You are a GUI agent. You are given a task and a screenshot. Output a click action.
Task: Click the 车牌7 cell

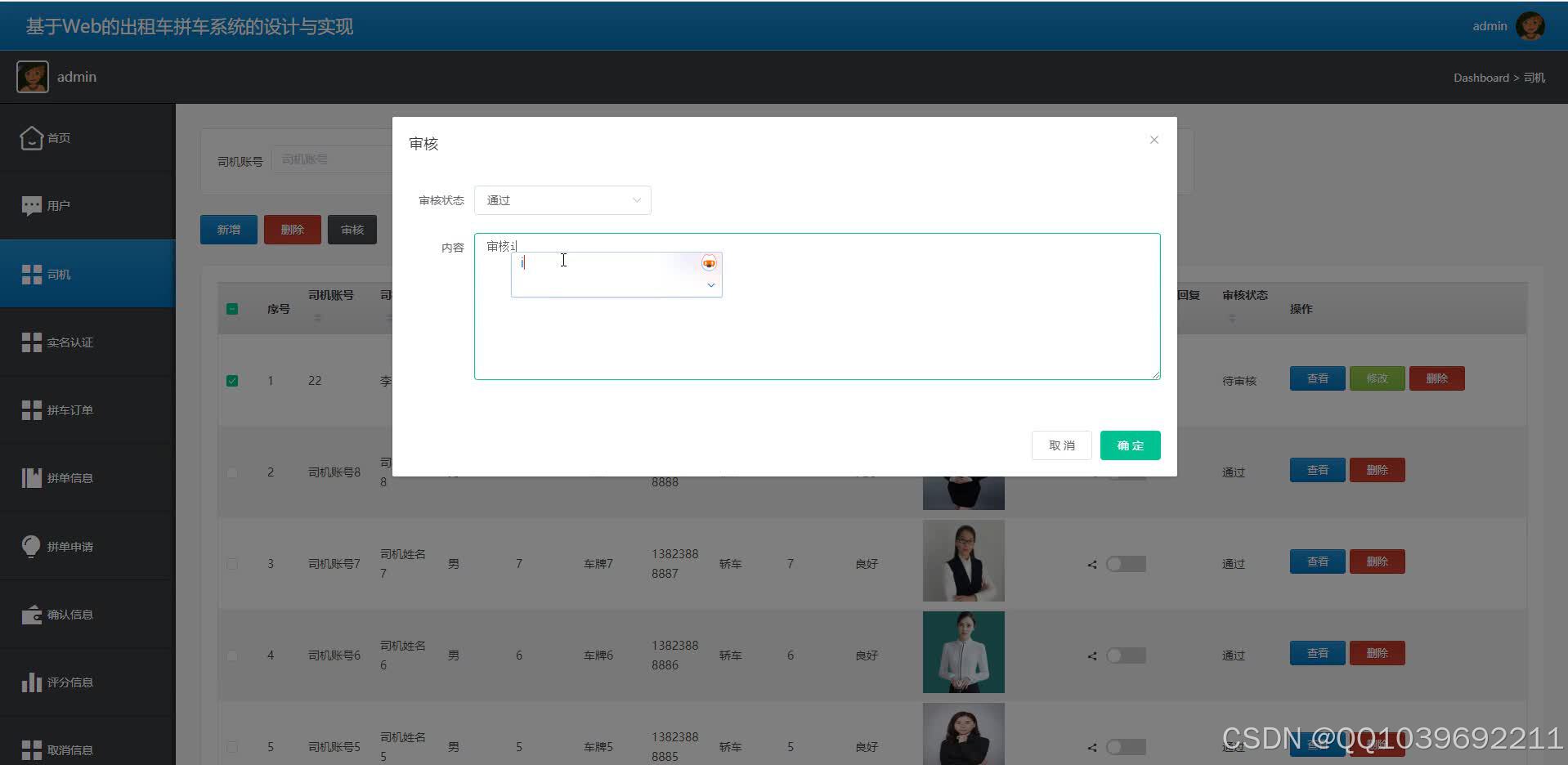point(598,564)
